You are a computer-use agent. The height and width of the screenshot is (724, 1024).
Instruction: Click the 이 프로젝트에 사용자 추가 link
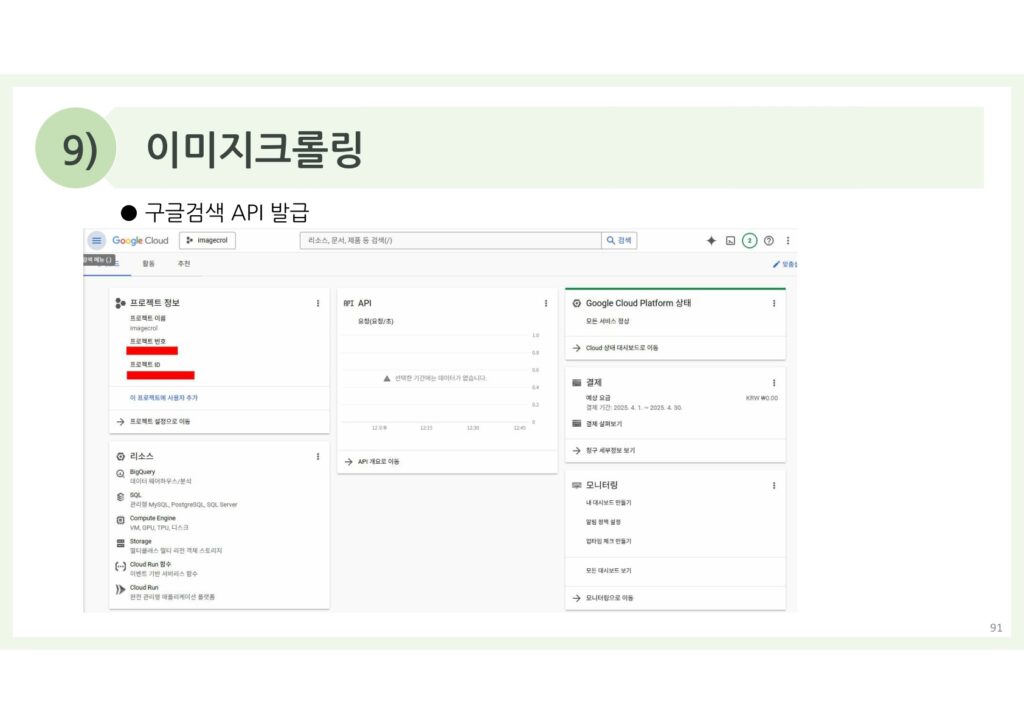163,398
